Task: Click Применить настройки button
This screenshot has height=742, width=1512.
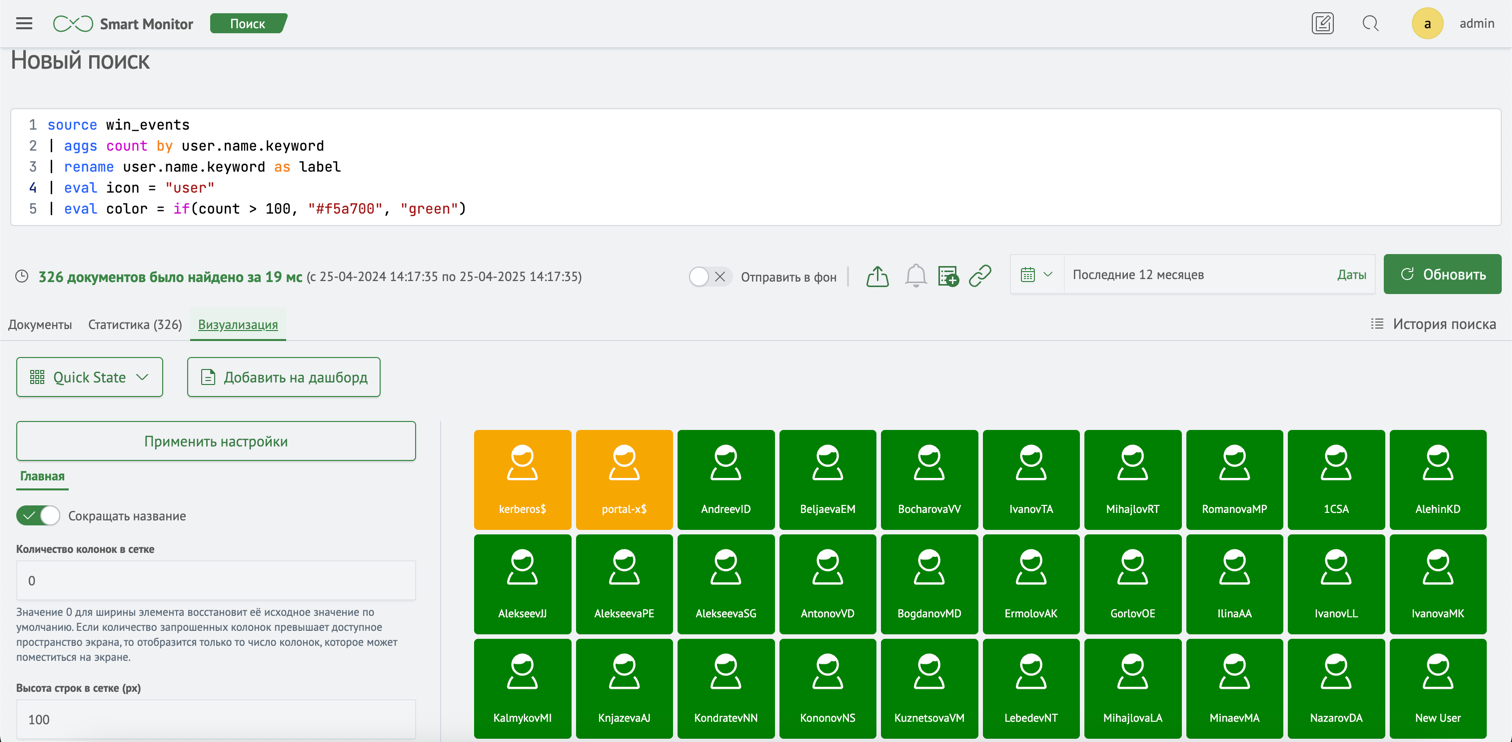Action: point(216,441)
